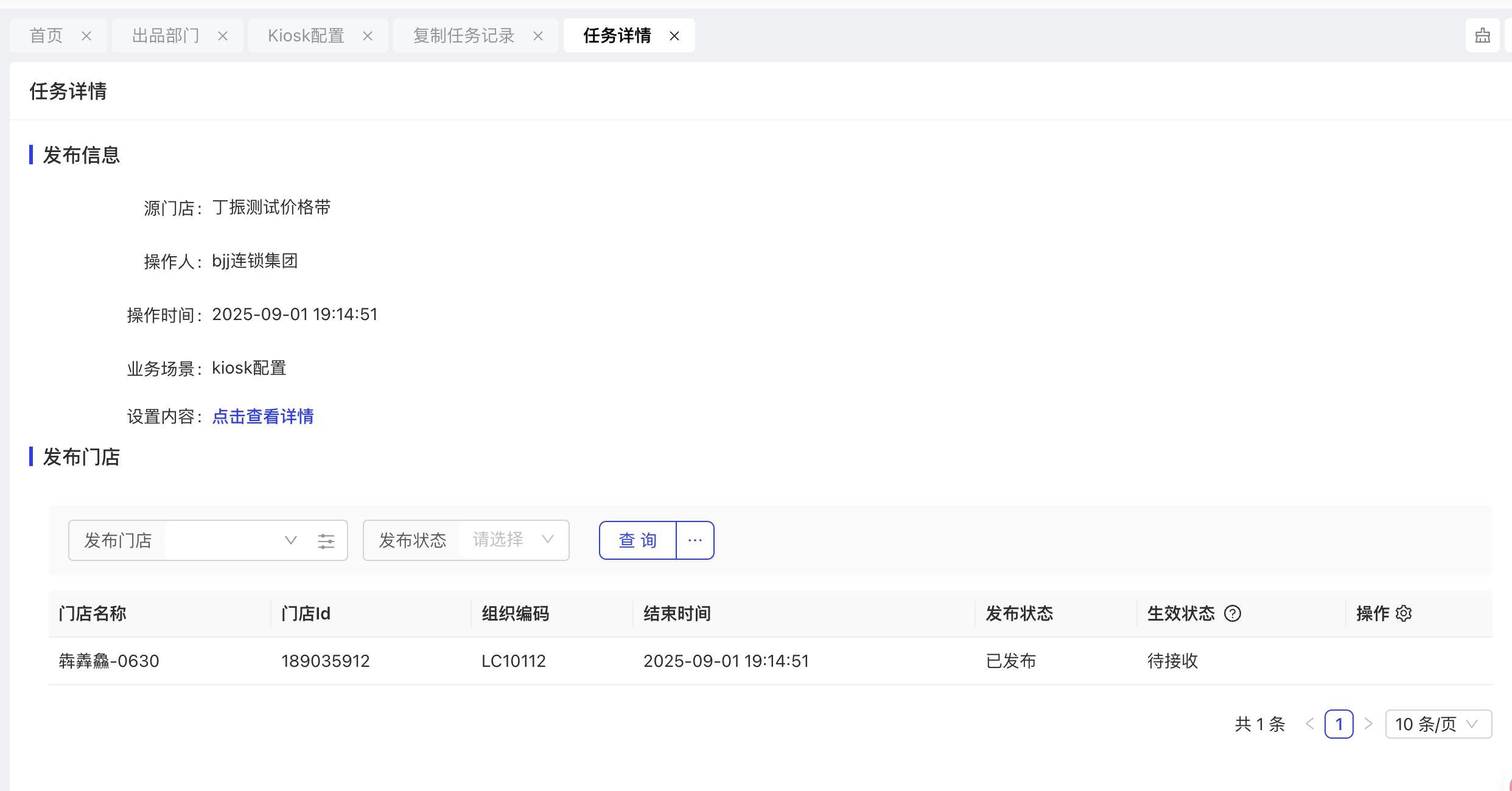The width and height of the screenshot is (1512, 791).
Task: Go to the next page arrow
Action: (x=1368, y=724)
